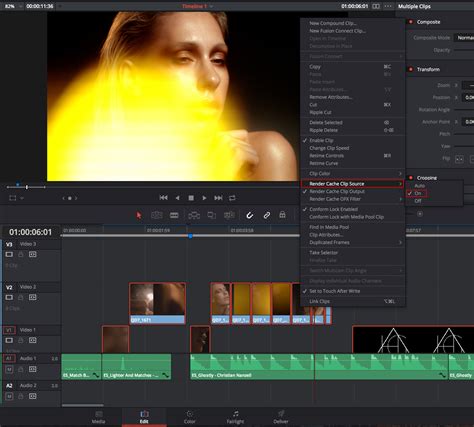Toggle Audio 1 auto track selector icon

point(32,369)
